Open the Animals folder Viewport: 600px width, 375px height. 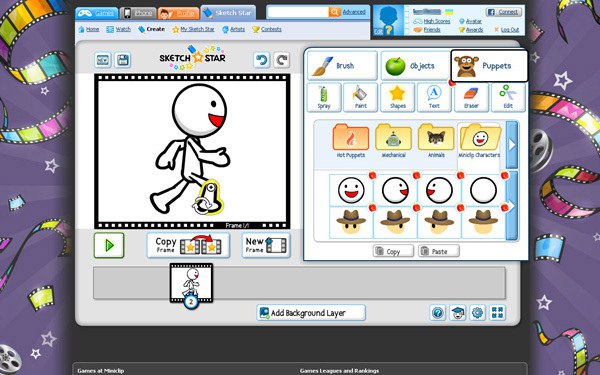coord(436,141)
